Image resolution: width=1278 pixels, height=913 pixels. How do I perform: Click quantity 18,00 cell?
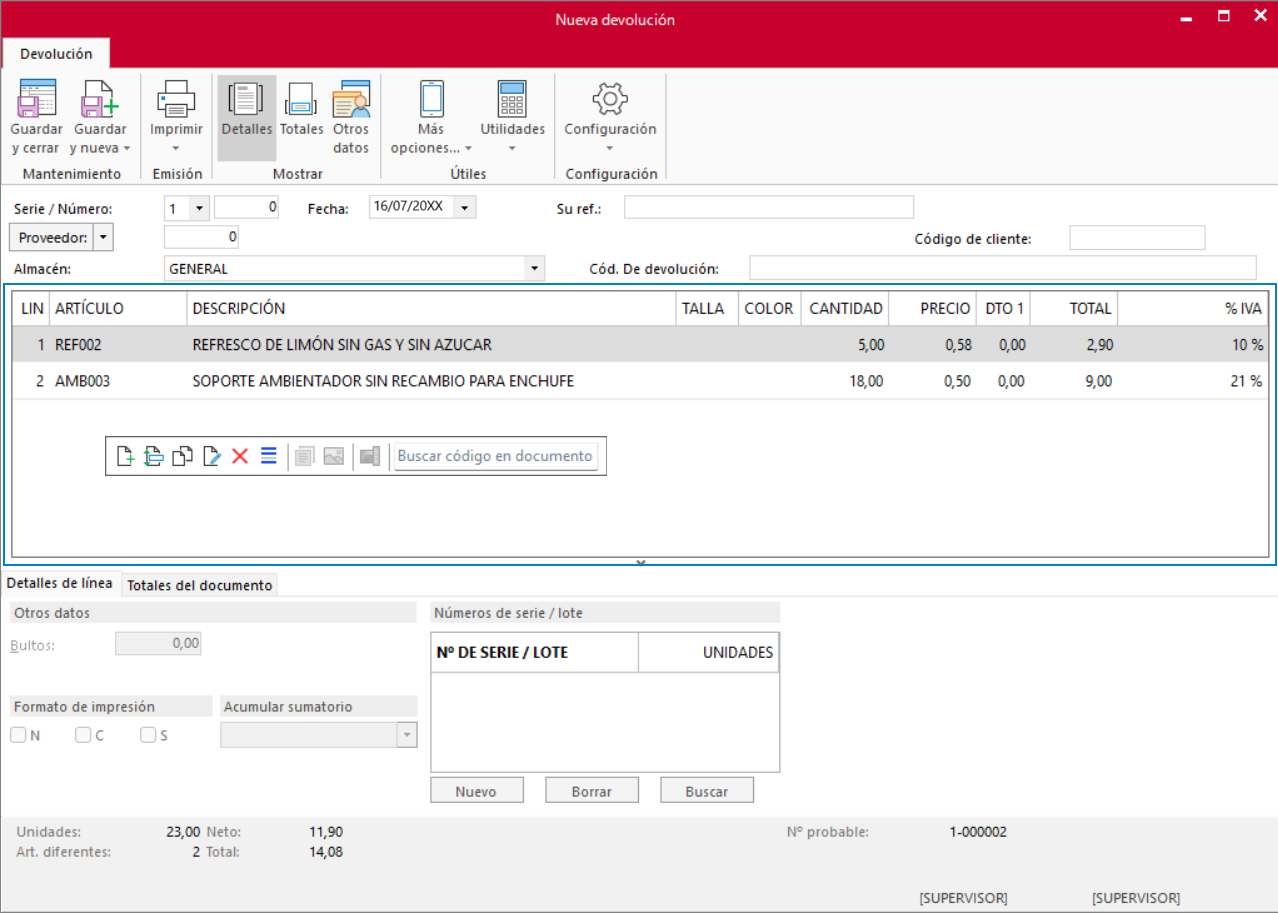[x=845, y=381]
